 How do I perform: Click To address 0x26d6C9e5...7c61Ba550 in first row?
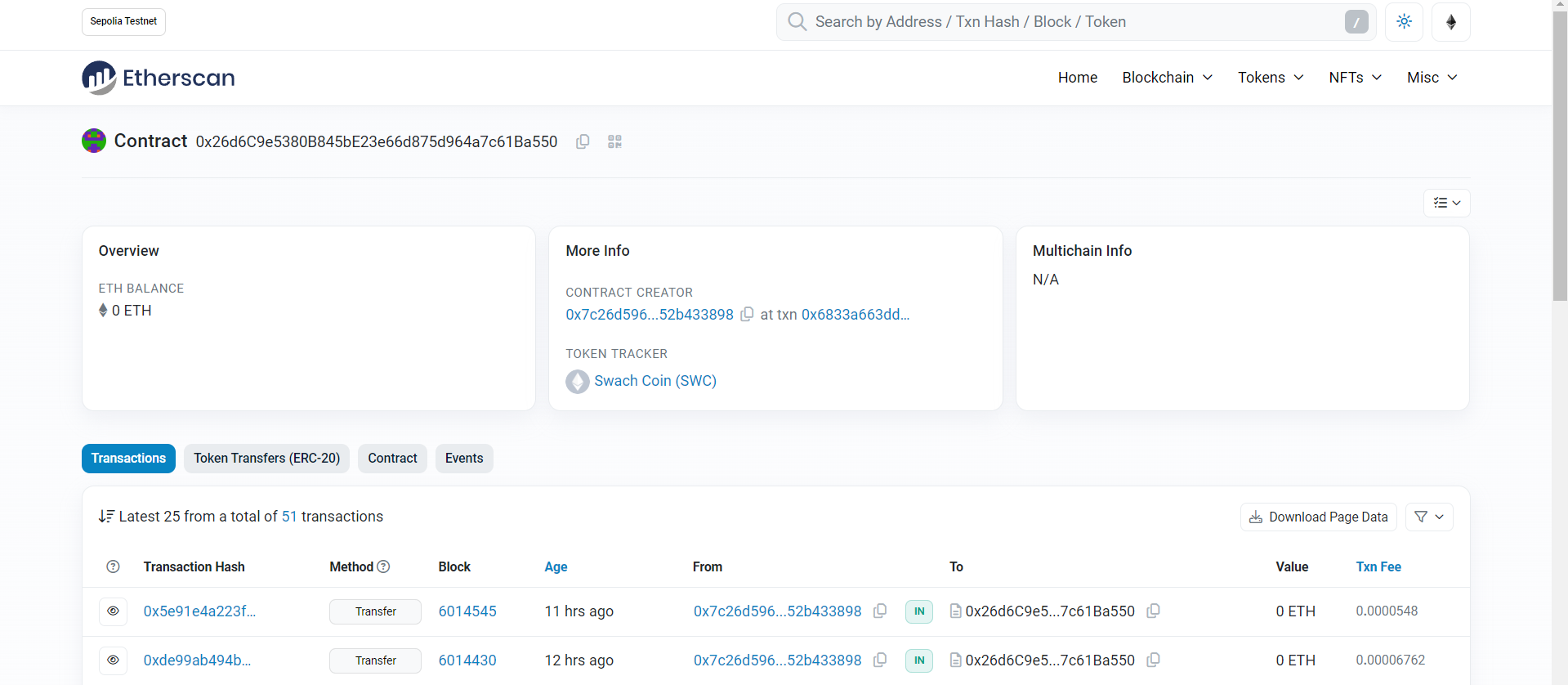tap(1050, 611)
